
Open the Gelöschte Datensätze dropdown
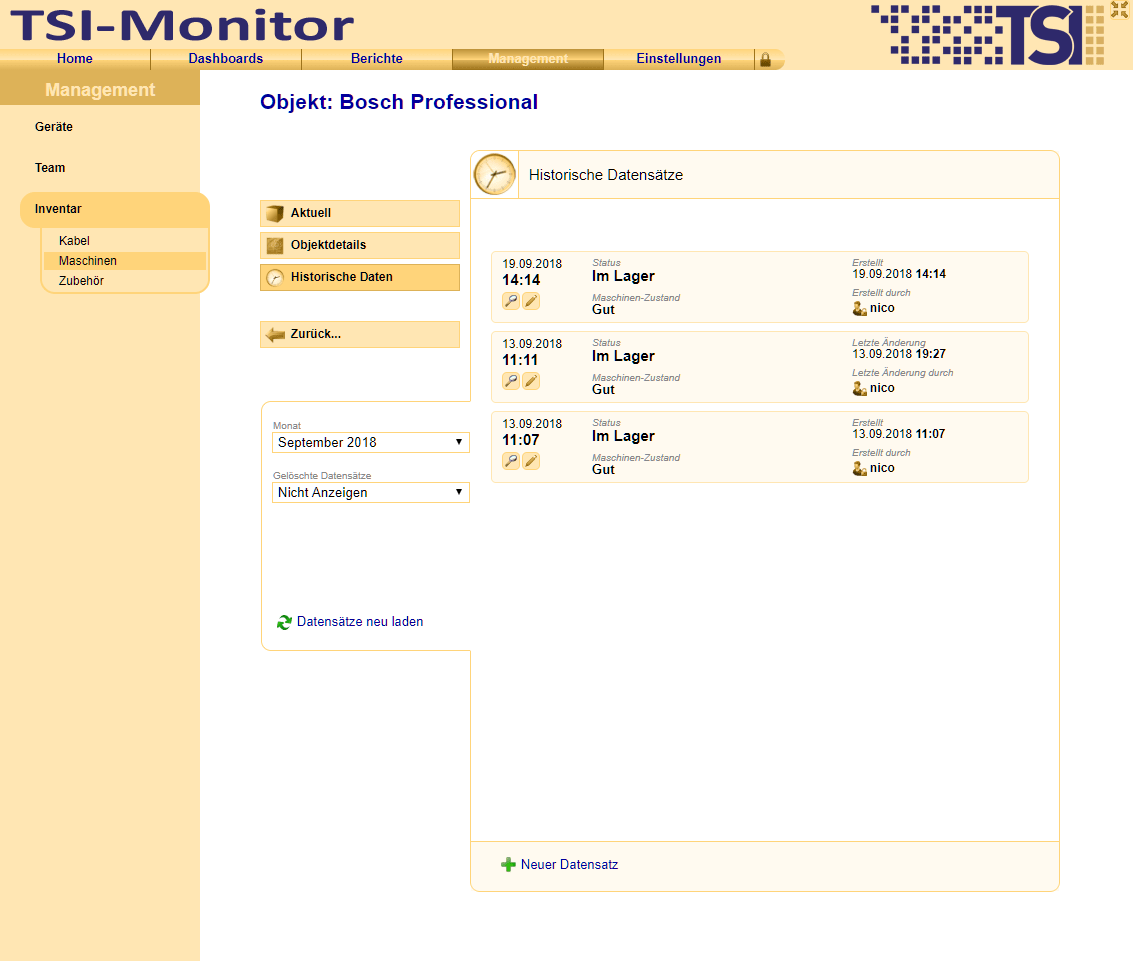[371, 492]
